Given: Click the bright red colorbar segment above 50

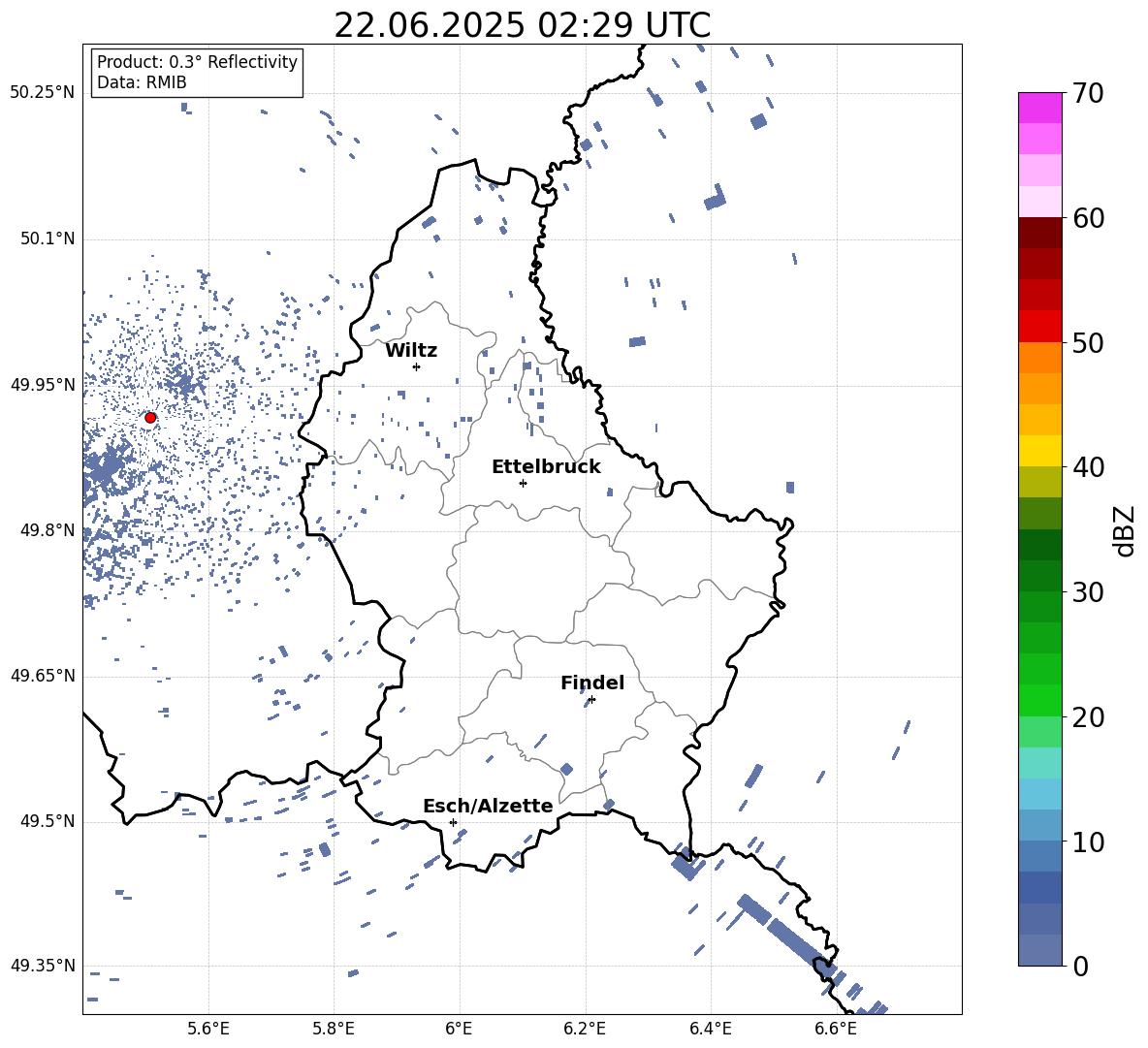Looking at the screenshot, I should [1040, 327].
